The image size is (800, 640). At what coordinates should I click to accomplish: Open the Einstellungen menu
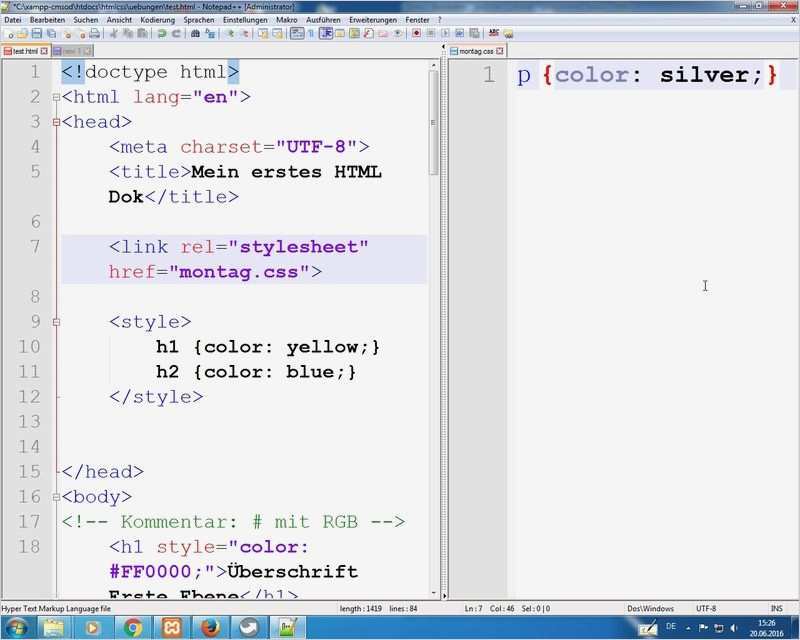245,20
